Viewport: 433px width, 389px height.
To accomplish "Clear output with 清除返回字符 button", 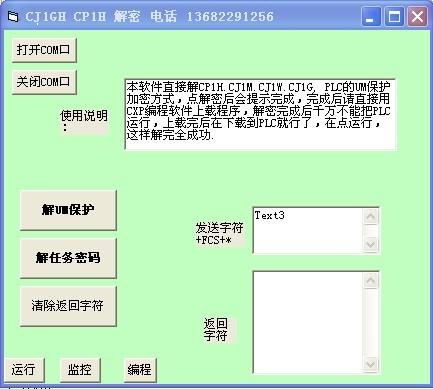I will click(x=68, y=306).
